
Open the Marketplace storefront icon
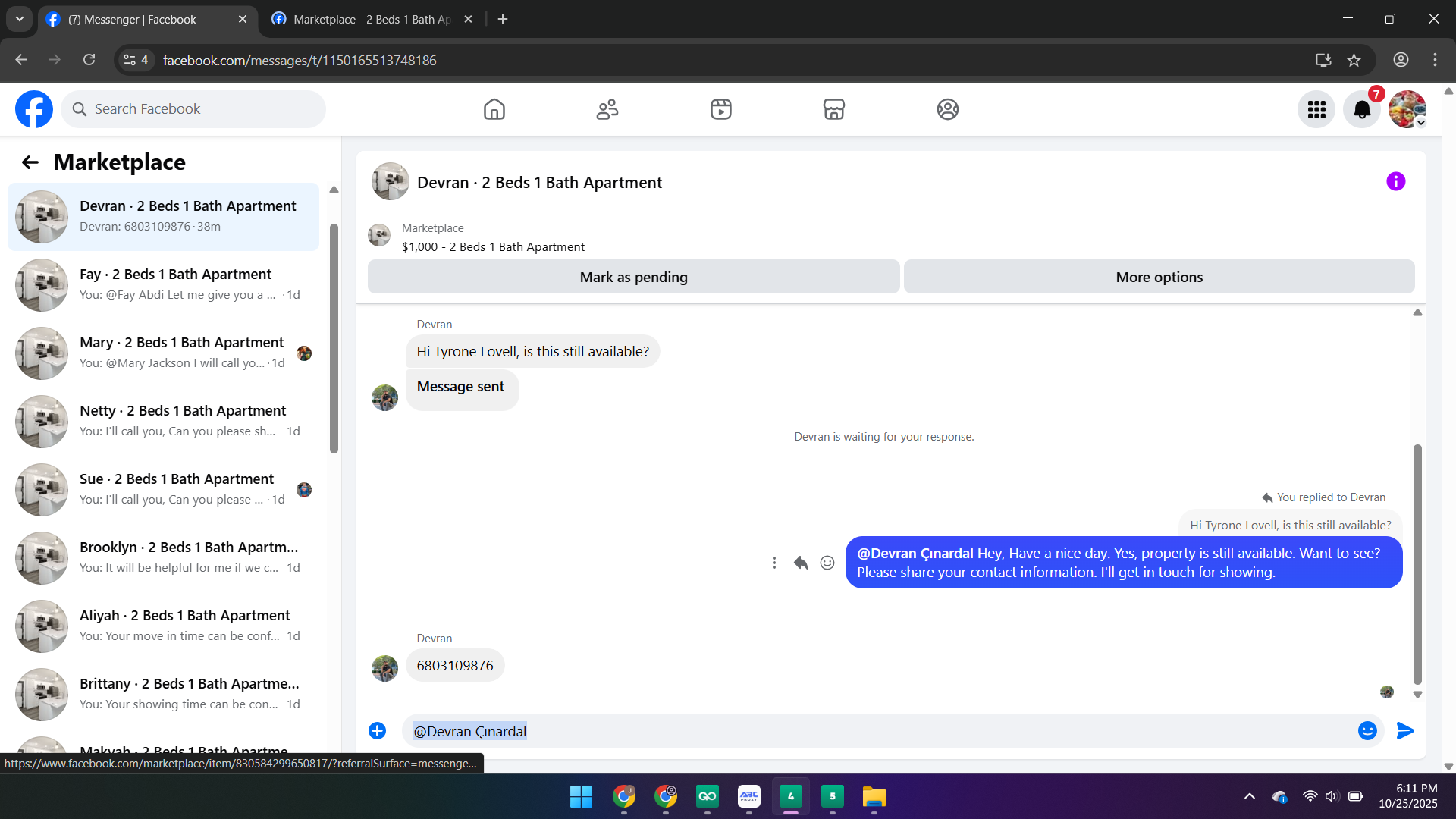[833, 109]
